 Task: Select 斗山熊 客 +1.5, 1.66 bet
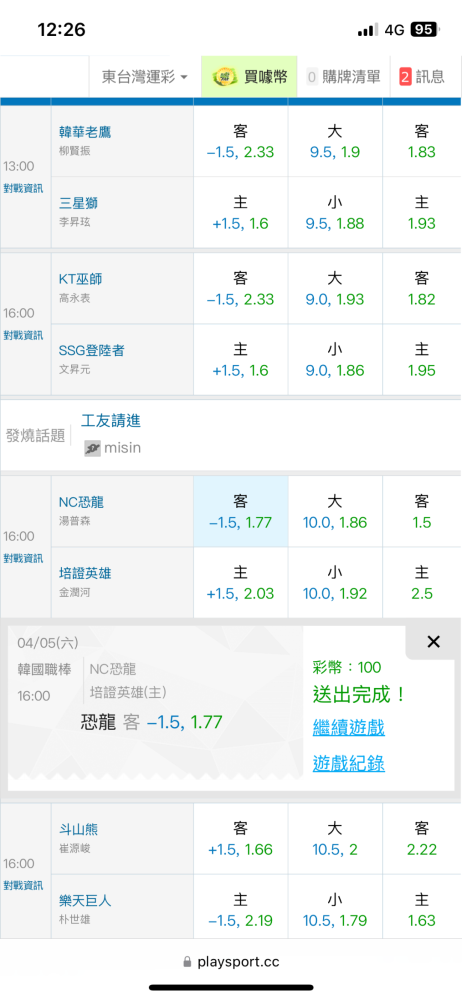[x=241, y=839]
